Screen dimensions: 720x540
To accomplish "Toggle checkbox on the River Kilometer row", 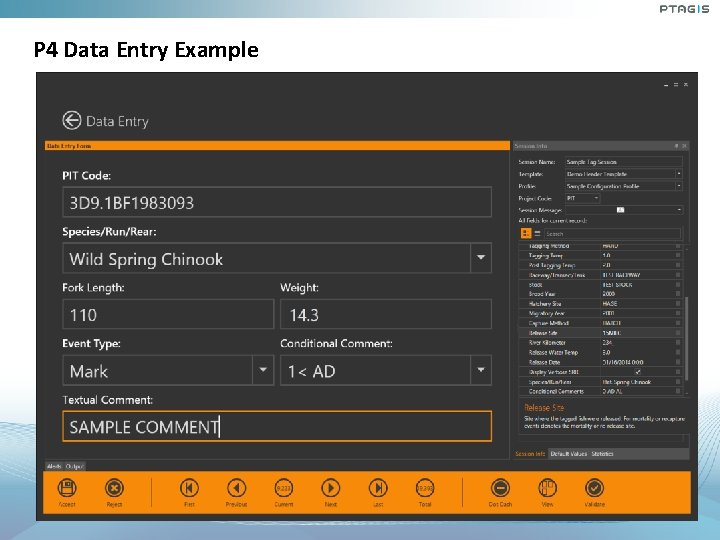I will pos(678,343).
